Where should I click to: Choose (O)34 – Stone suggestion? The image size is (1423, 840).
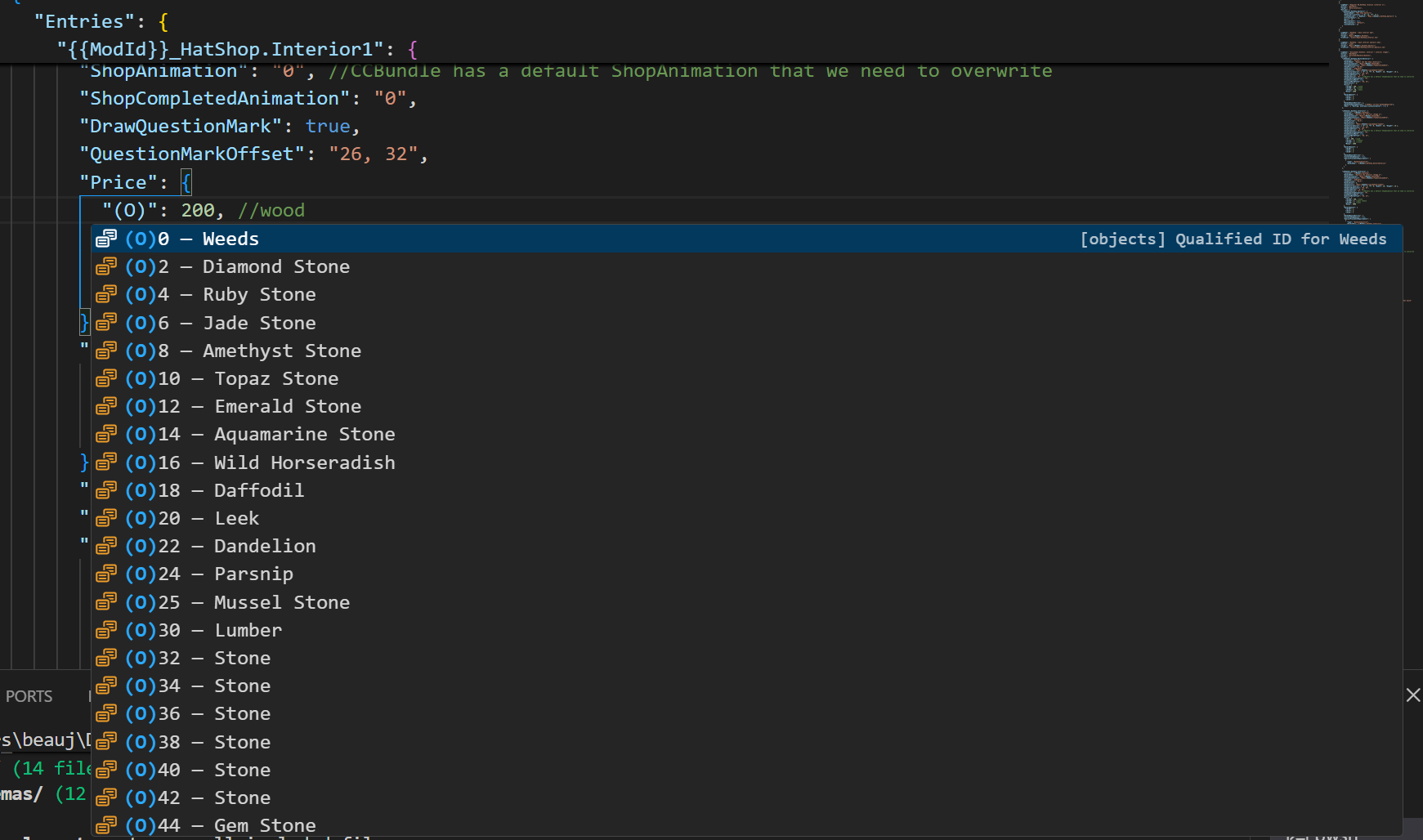(746, 686)
